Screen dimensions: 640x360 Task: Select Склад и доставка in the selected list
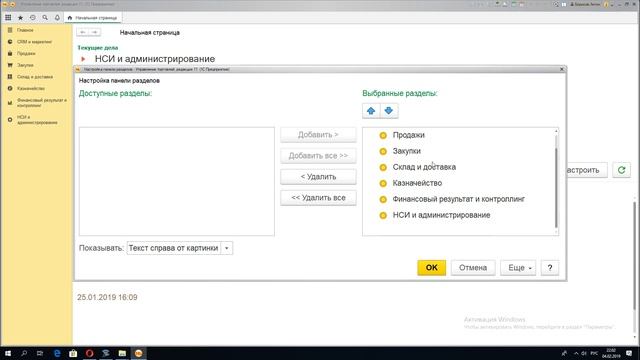point(424,167)
